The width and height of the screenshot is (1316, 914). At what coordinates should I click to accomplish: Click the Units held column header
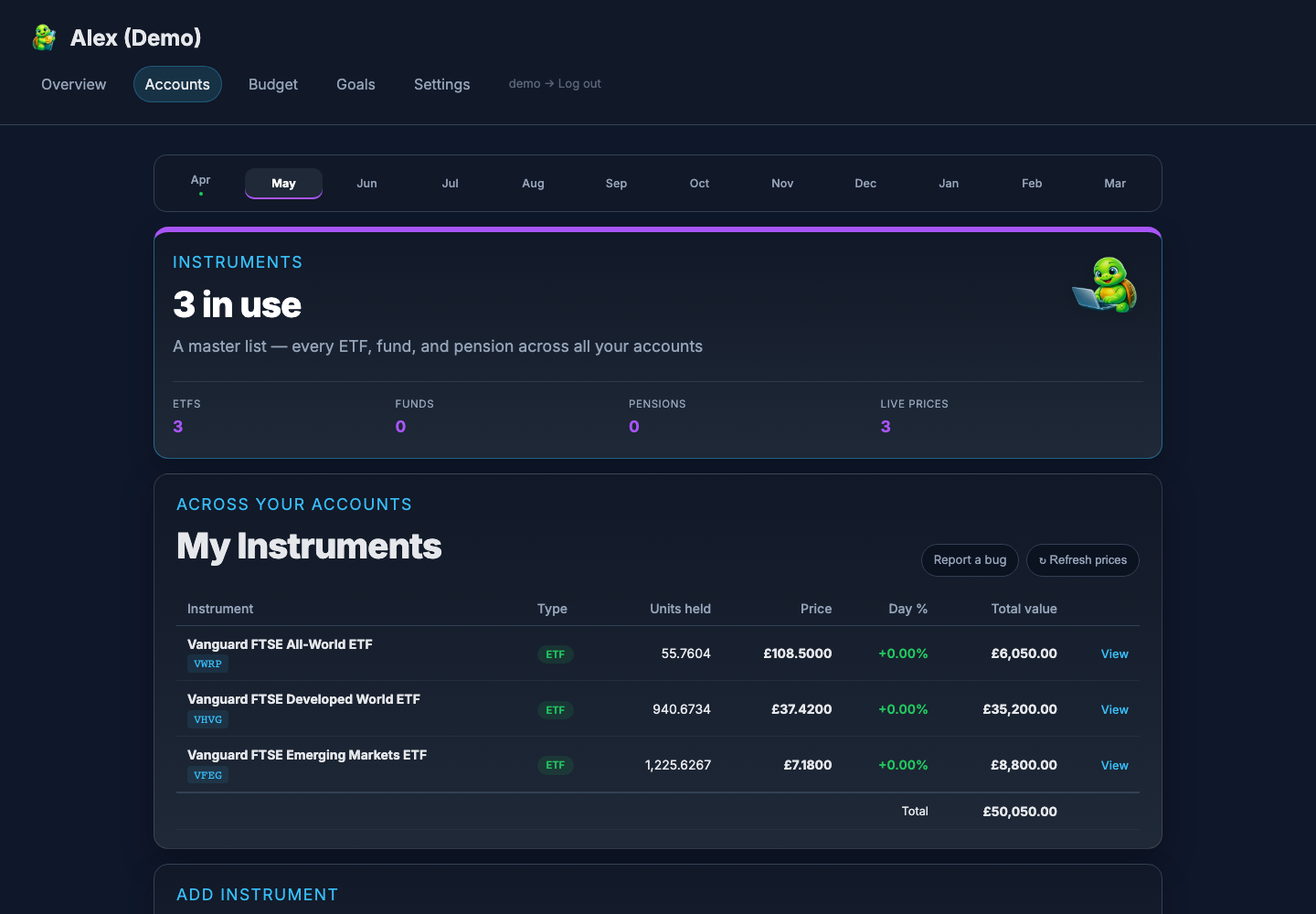(x=680, y=609)
